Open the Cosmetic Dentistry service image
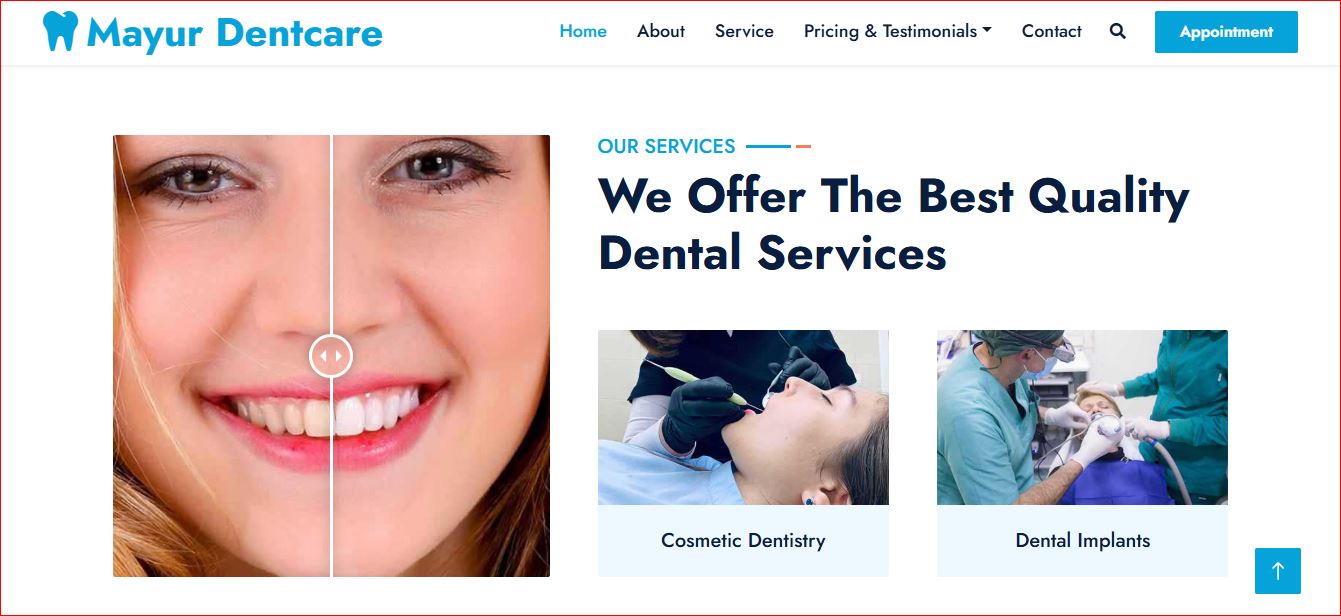 (743, 417)
